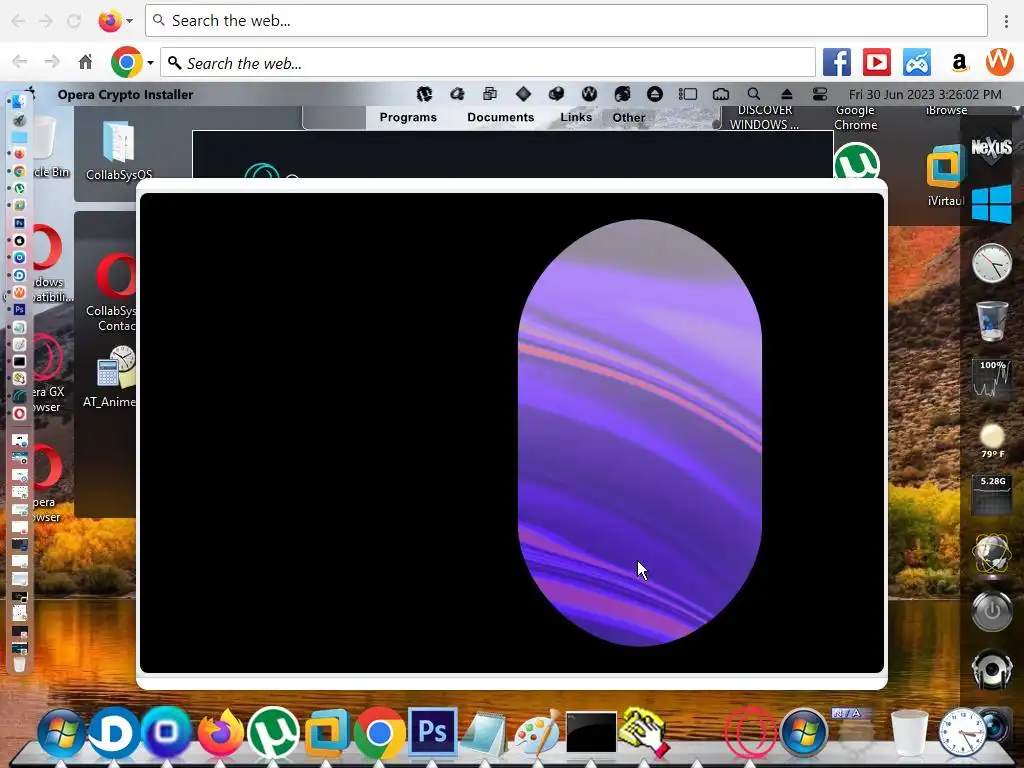Toggle the switches icon in the menu bar

click(820, 94)
